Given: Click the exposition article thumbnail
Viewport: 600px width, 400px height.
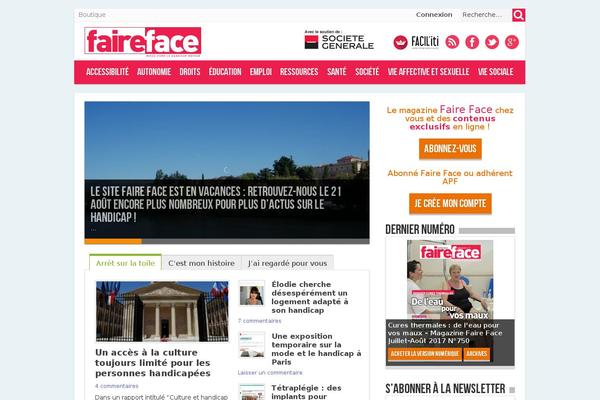Looking at the screenshot, I should pos(251,345).
